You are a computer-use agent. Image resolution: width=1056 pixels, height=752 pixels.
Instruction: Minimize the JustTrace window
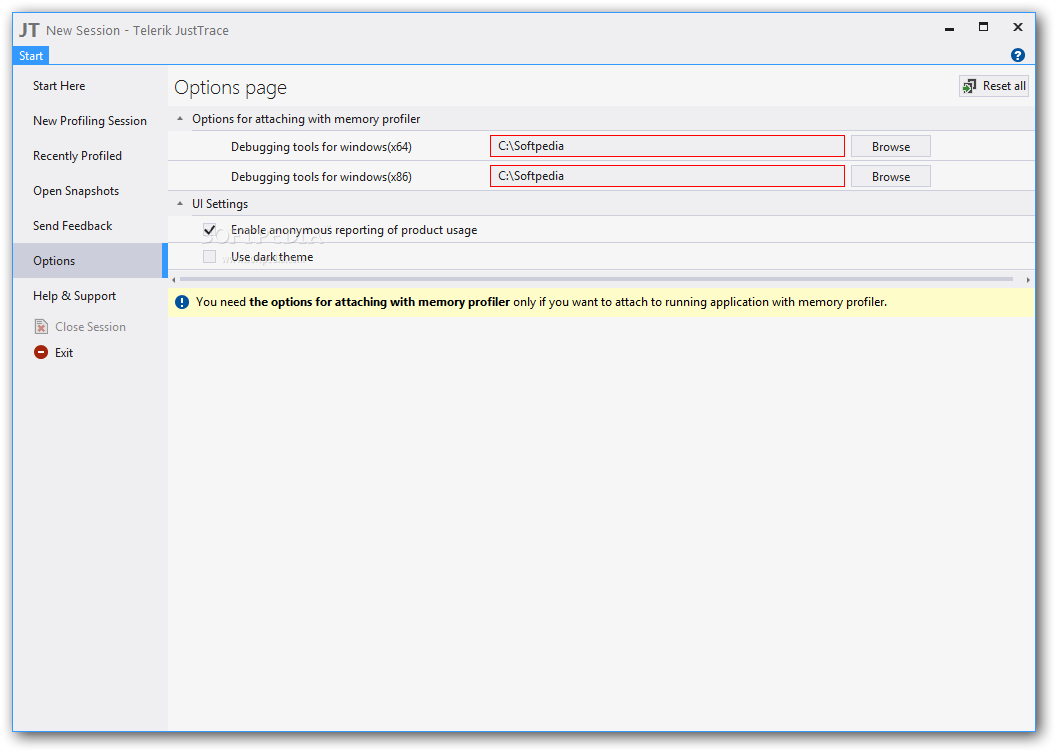[949, 28]
